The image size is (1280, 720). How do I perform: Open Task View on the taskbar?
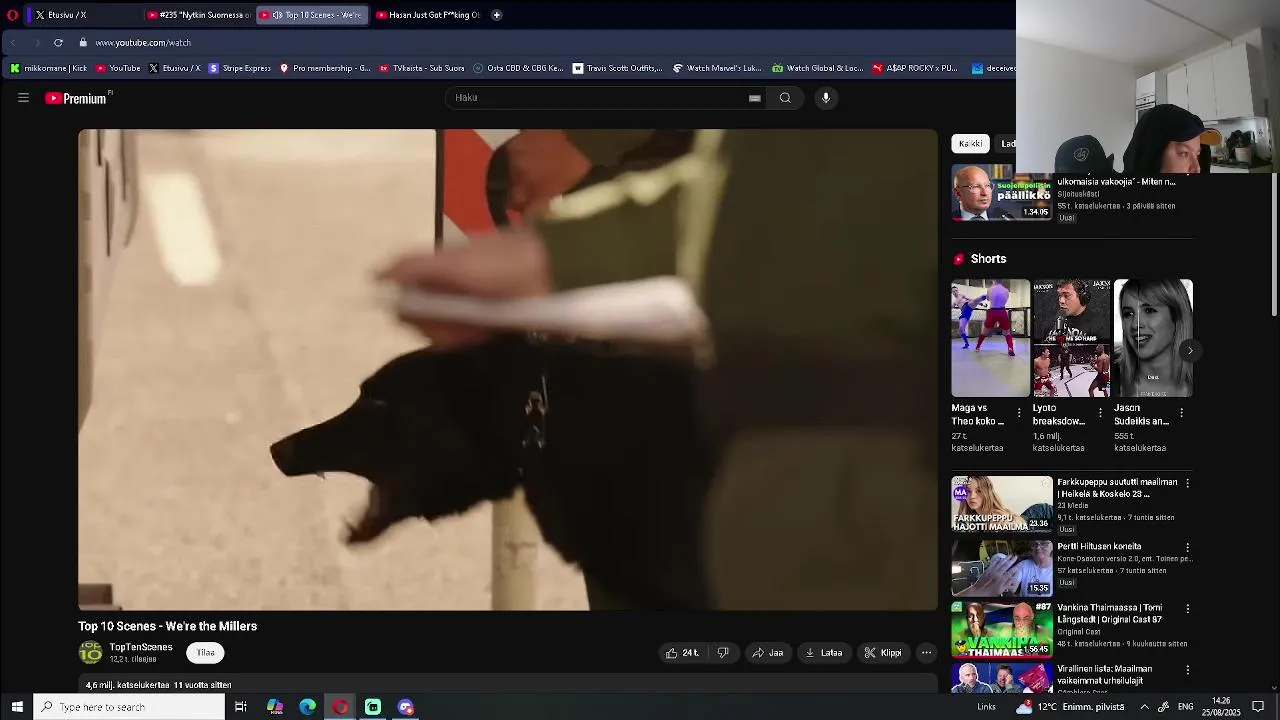[241, 707]
